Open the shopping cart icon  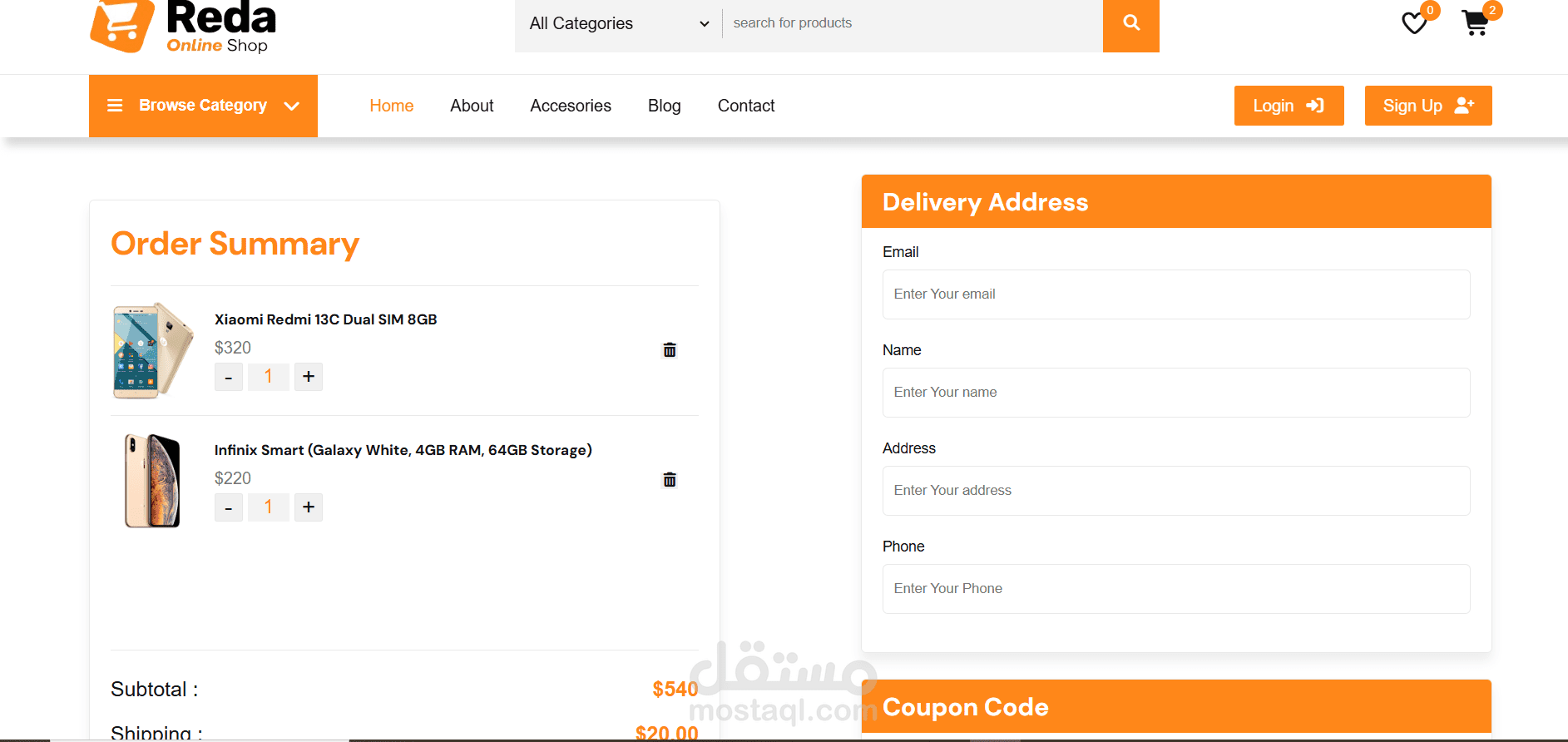[x=1475, y=22]
